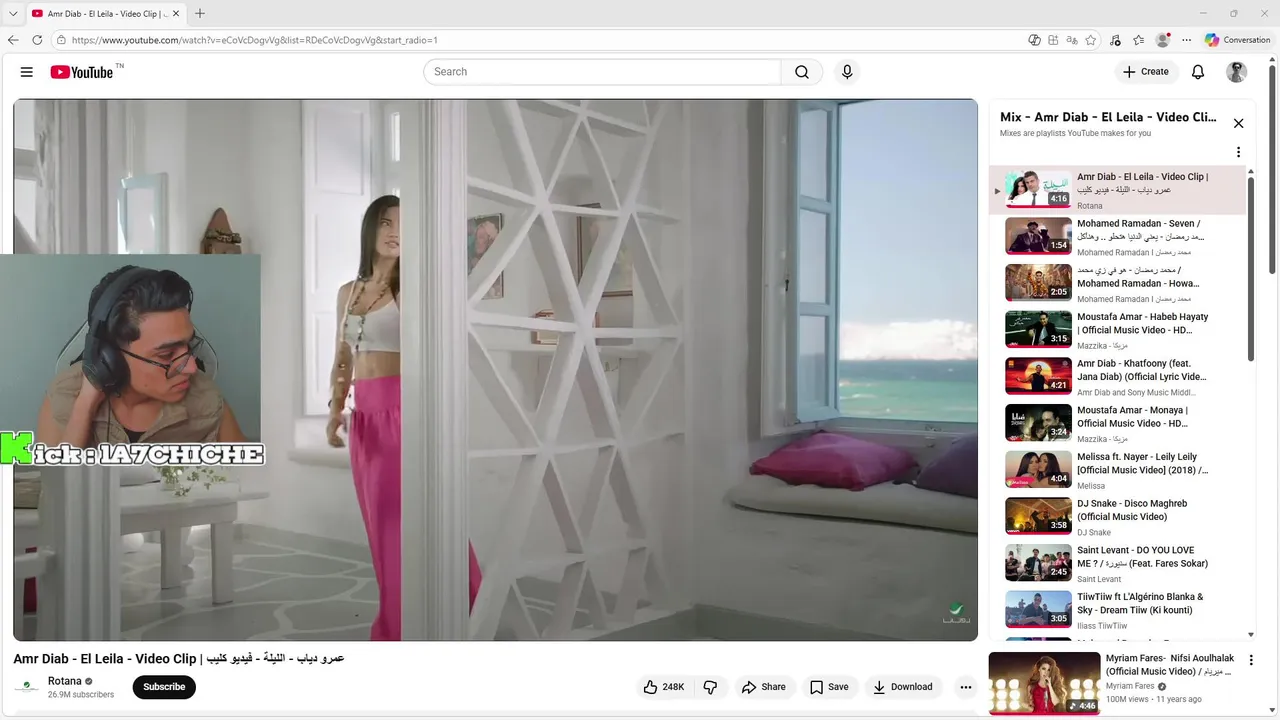
Task: Go back in the browser
Action: 13,40
